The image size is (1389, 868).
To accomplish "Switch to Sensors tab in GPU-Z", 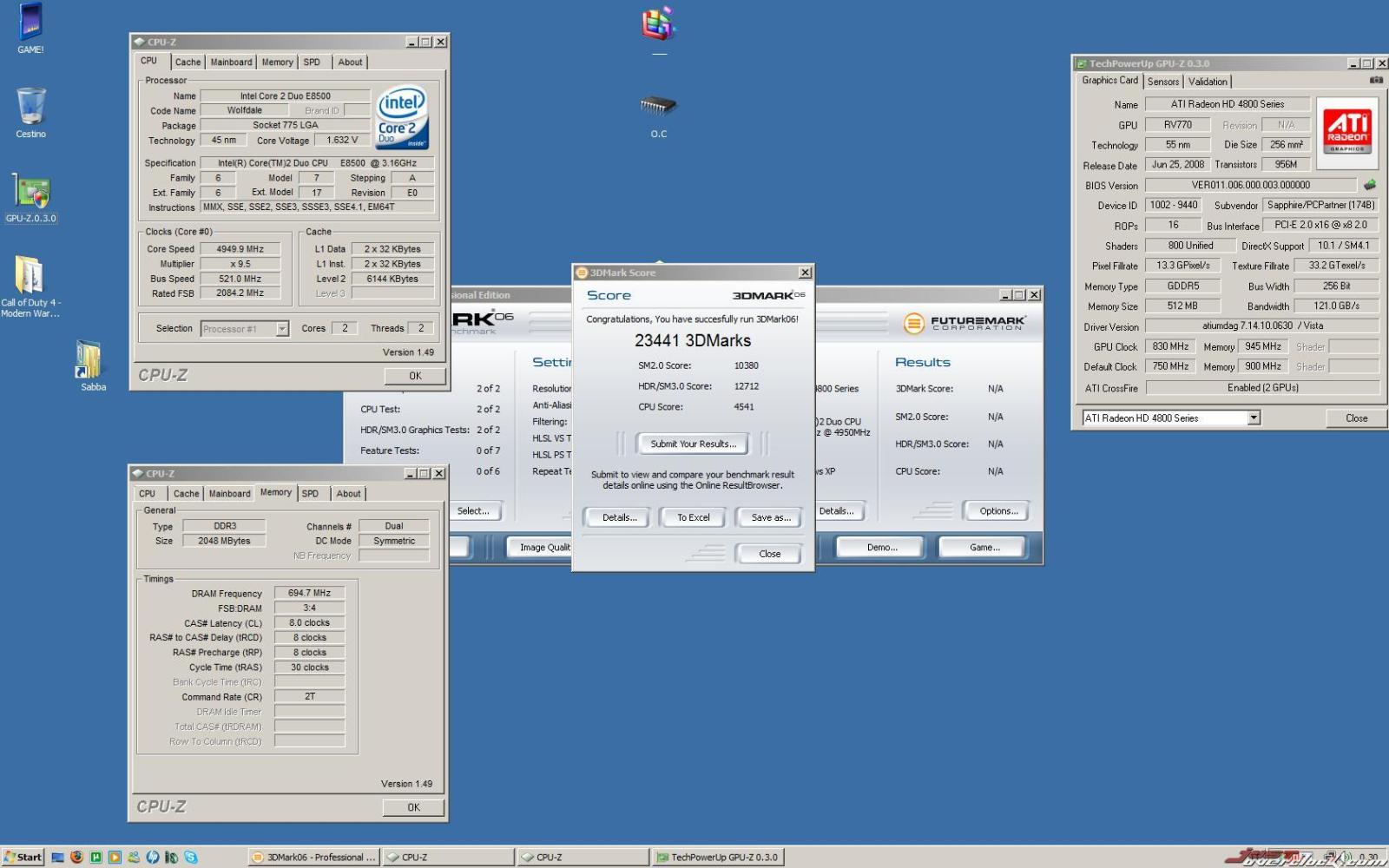I will click(x=1163, y=82).
